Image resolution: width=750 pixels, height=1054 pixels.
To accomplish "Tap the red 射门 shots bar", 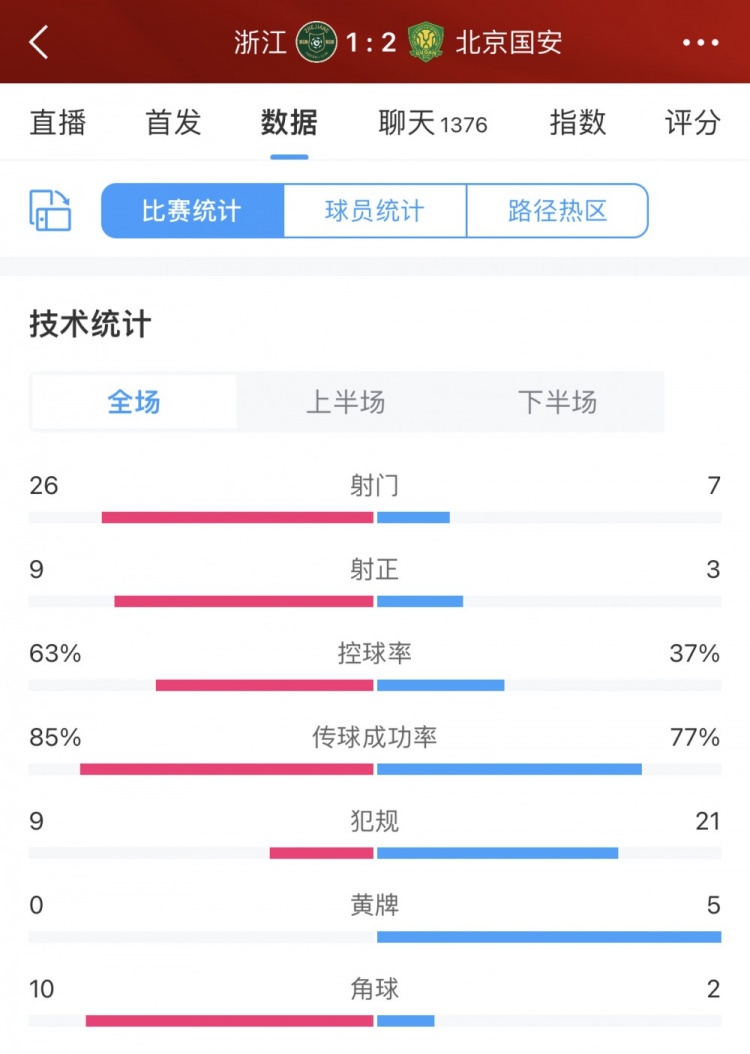I will 237,517.
